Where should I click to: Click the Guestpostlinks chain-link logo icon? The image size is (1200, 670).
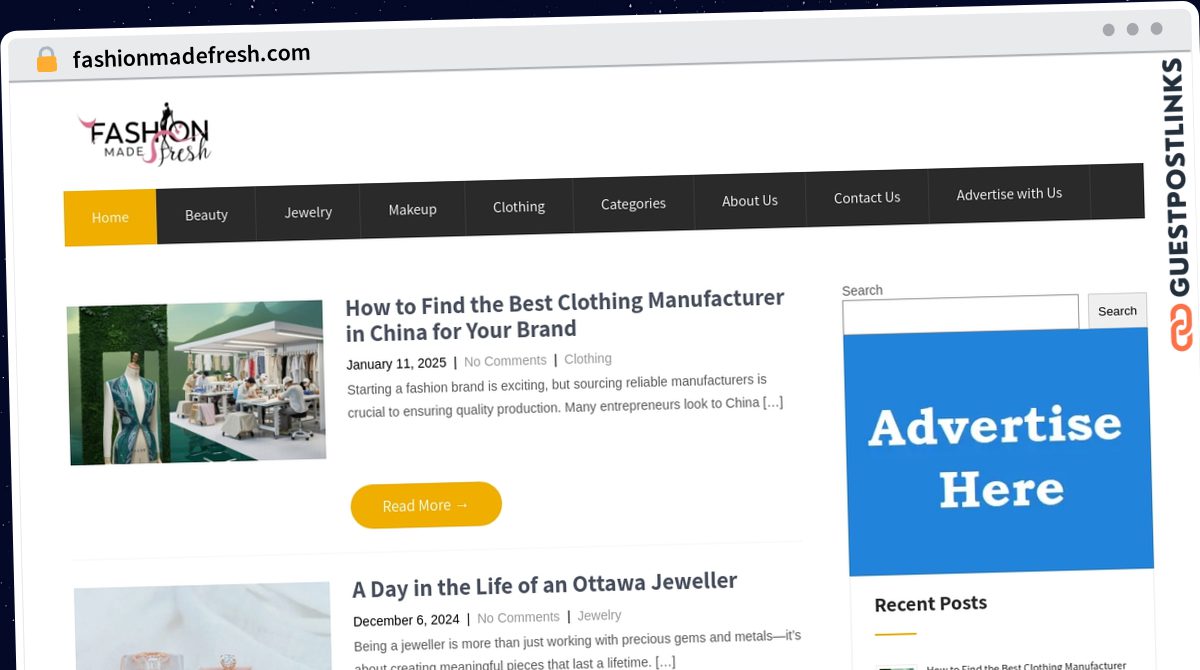point(1181,329)
